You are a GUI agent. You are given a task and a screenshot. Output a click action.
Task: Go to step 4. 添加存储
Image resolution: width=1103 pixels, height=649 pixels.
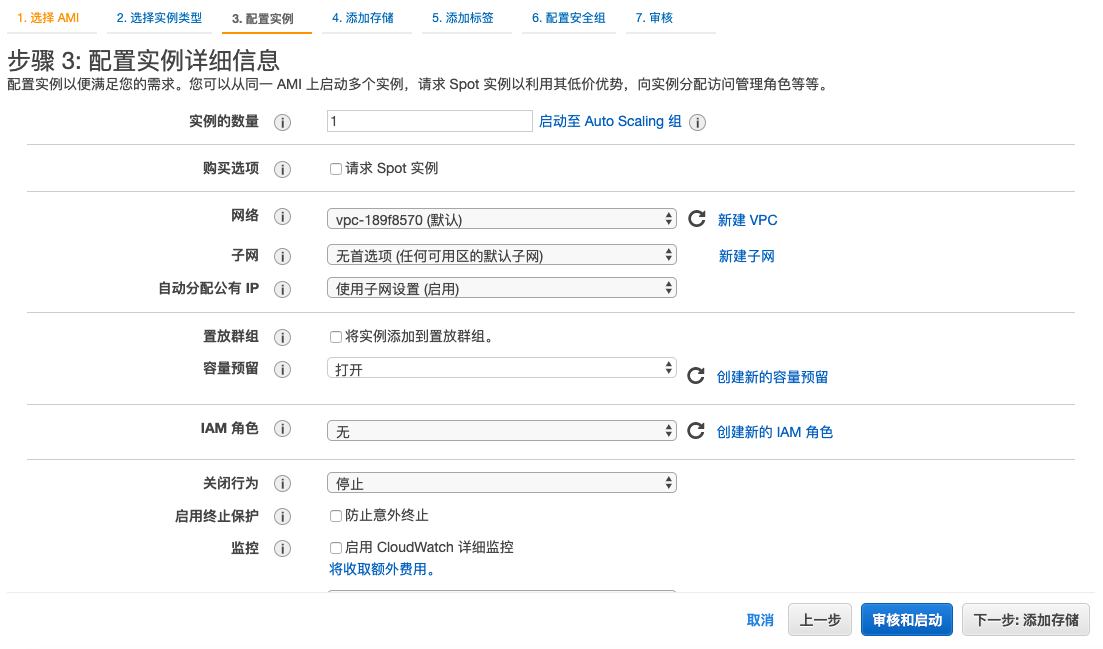point(363,18)
